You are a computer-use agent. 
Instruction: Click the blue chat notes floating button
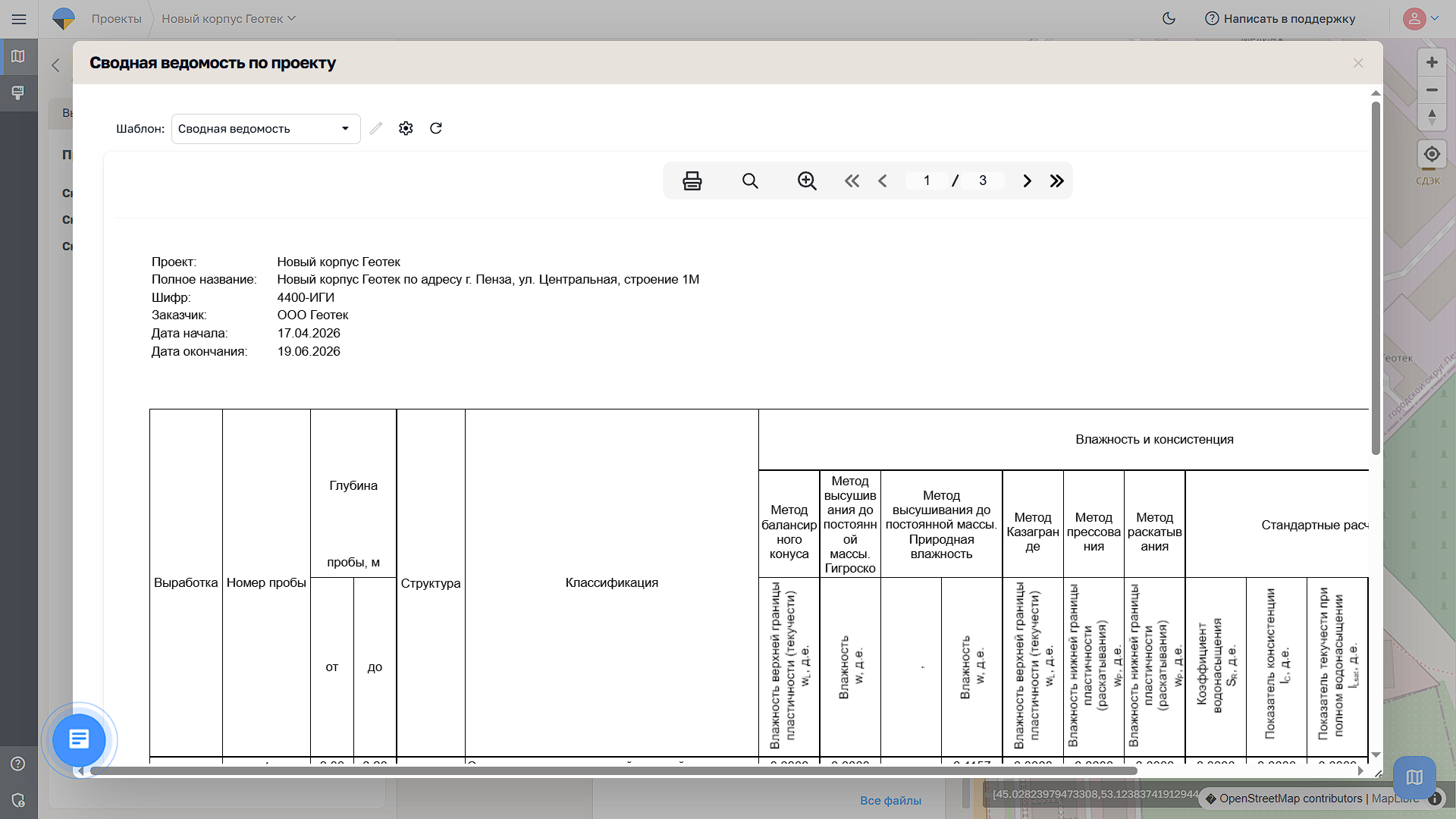tap(79, 739)
